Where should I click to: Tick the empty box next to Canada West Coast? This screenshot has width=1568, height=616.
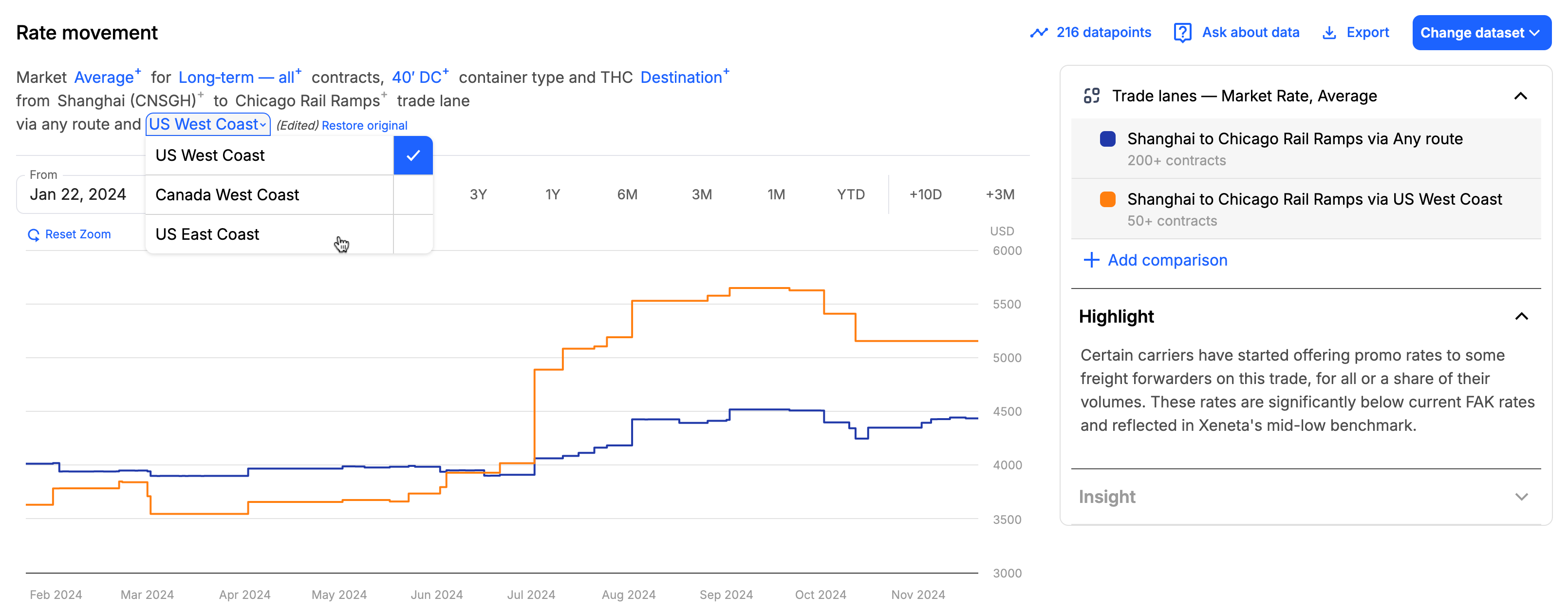pyautogui.click(x=413, y=195)
